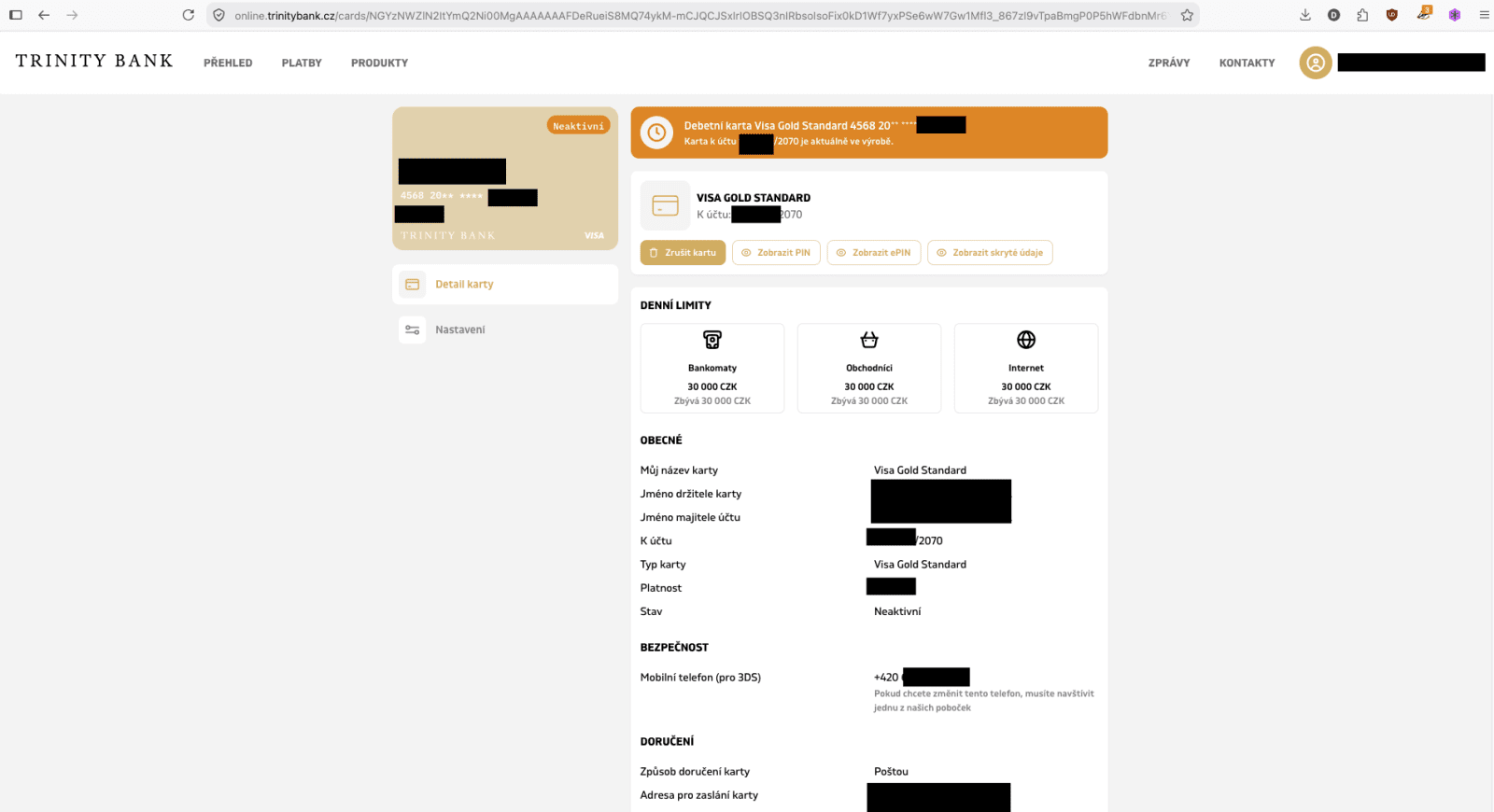The height and width of the screenshot is (812, 1494).
Task: Reveal hidden data with Zobrazit skryté údaje
Action: (x=990, y=253)
